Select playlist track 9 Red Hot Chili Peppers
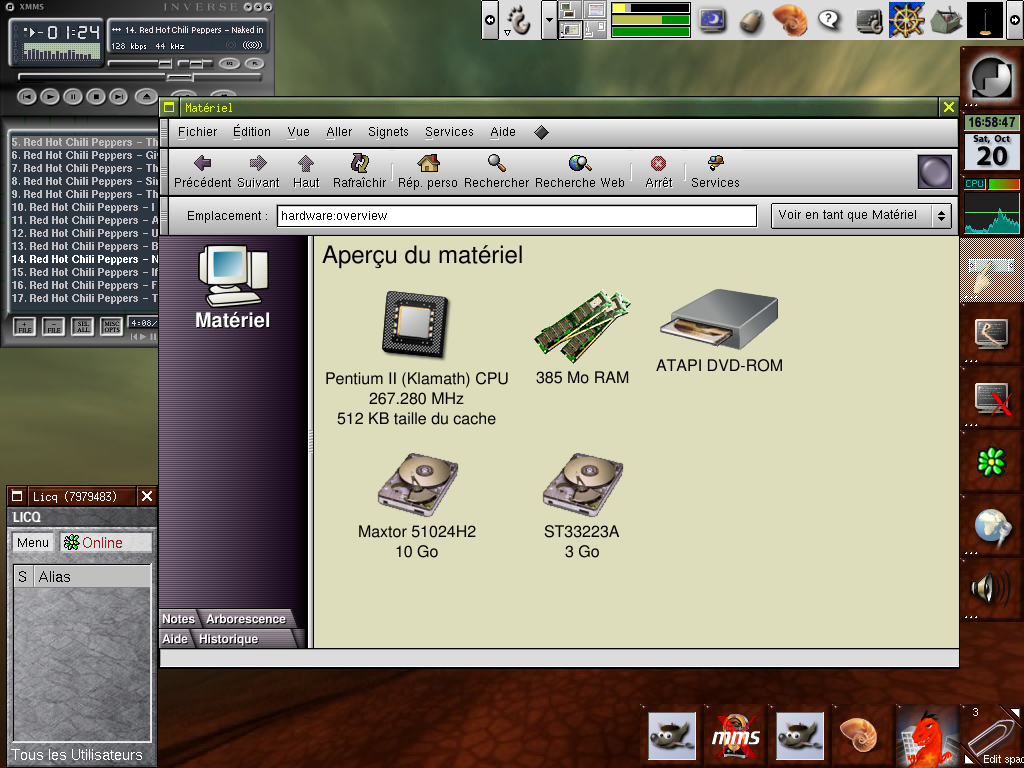Image resolution: width=1024 pixels, height=768 pixels. point(84,194)
